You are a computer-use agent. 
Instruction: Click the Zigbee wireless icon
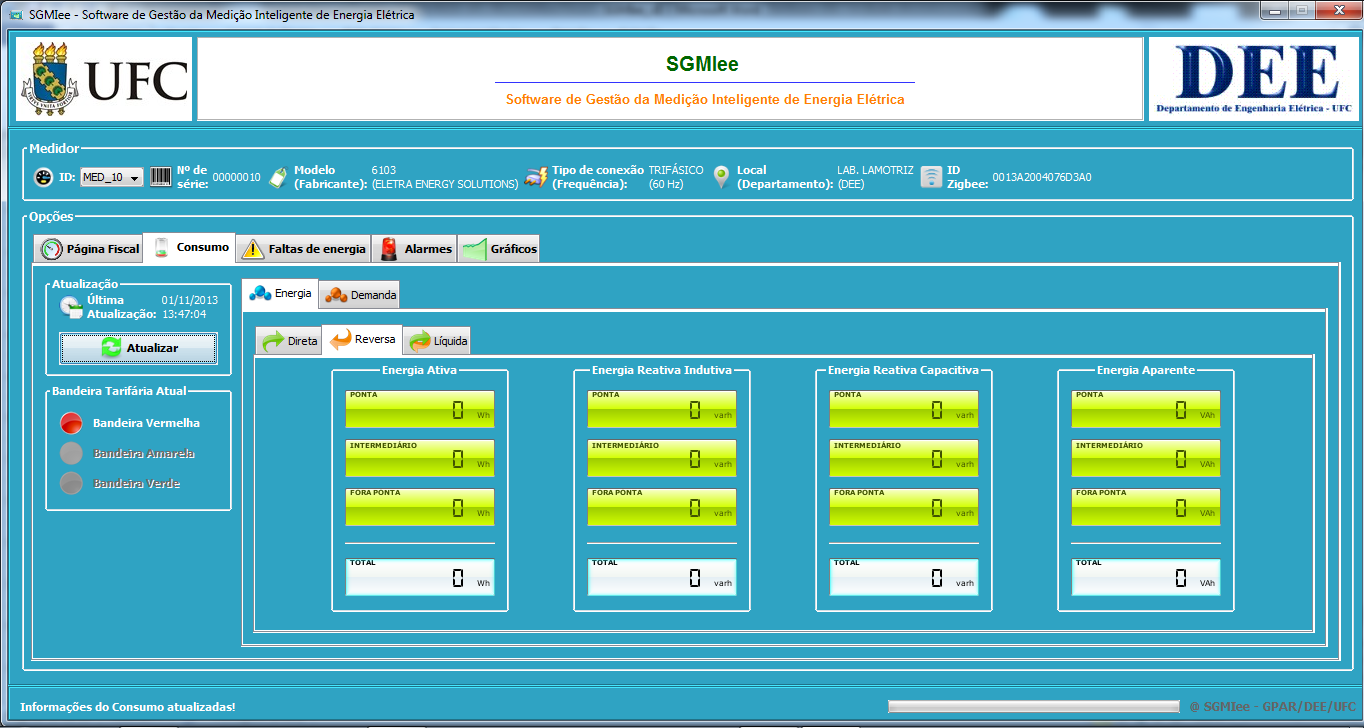pyautogui.click(x=931, y=177)
